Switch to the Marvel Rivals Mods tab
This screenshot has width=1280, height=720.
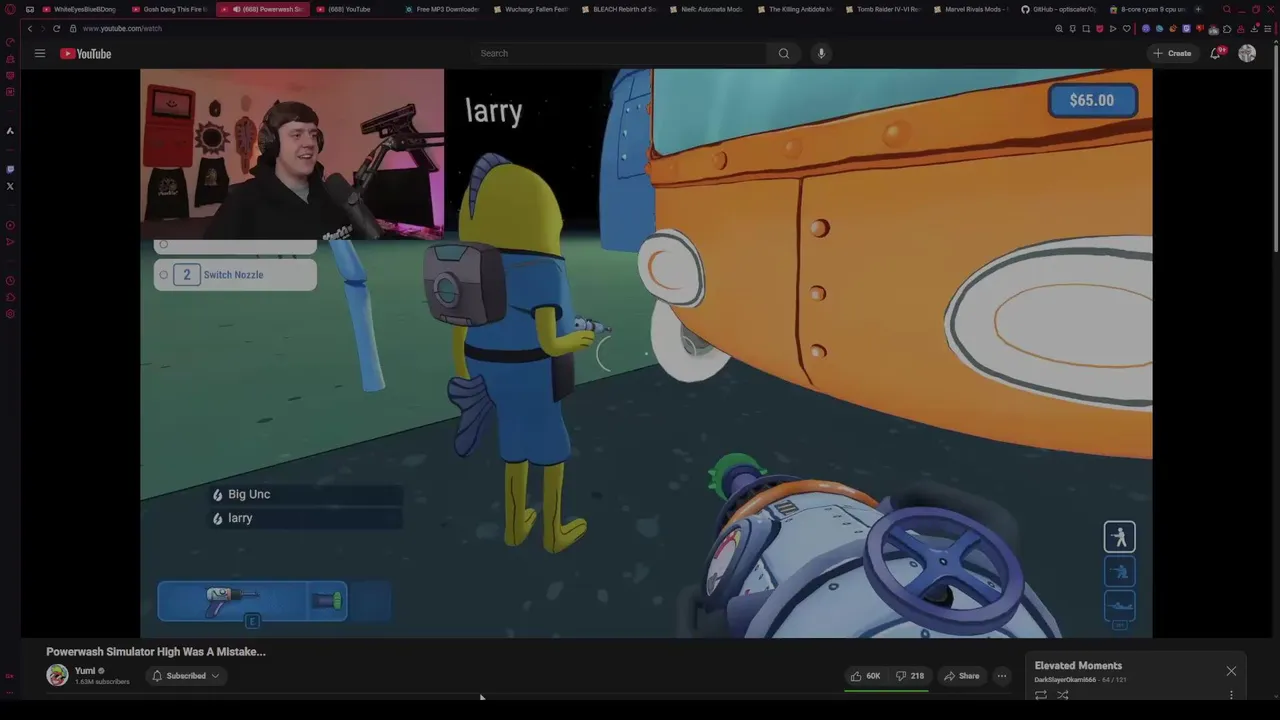point(969,9)
